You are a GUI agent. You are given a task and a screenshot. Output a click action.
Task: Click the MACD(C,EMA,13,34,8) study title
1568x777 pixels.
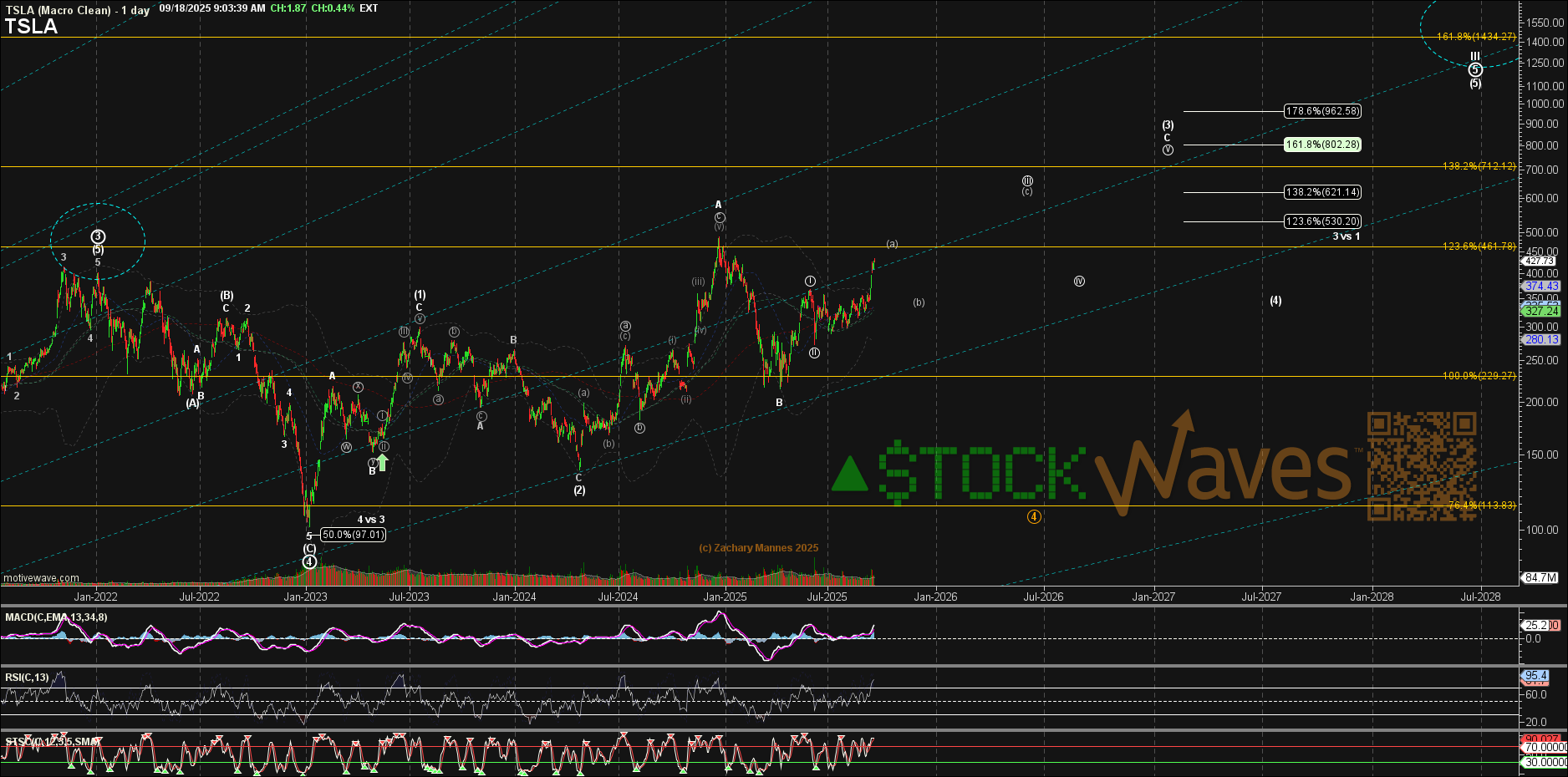tap(56, 617)
